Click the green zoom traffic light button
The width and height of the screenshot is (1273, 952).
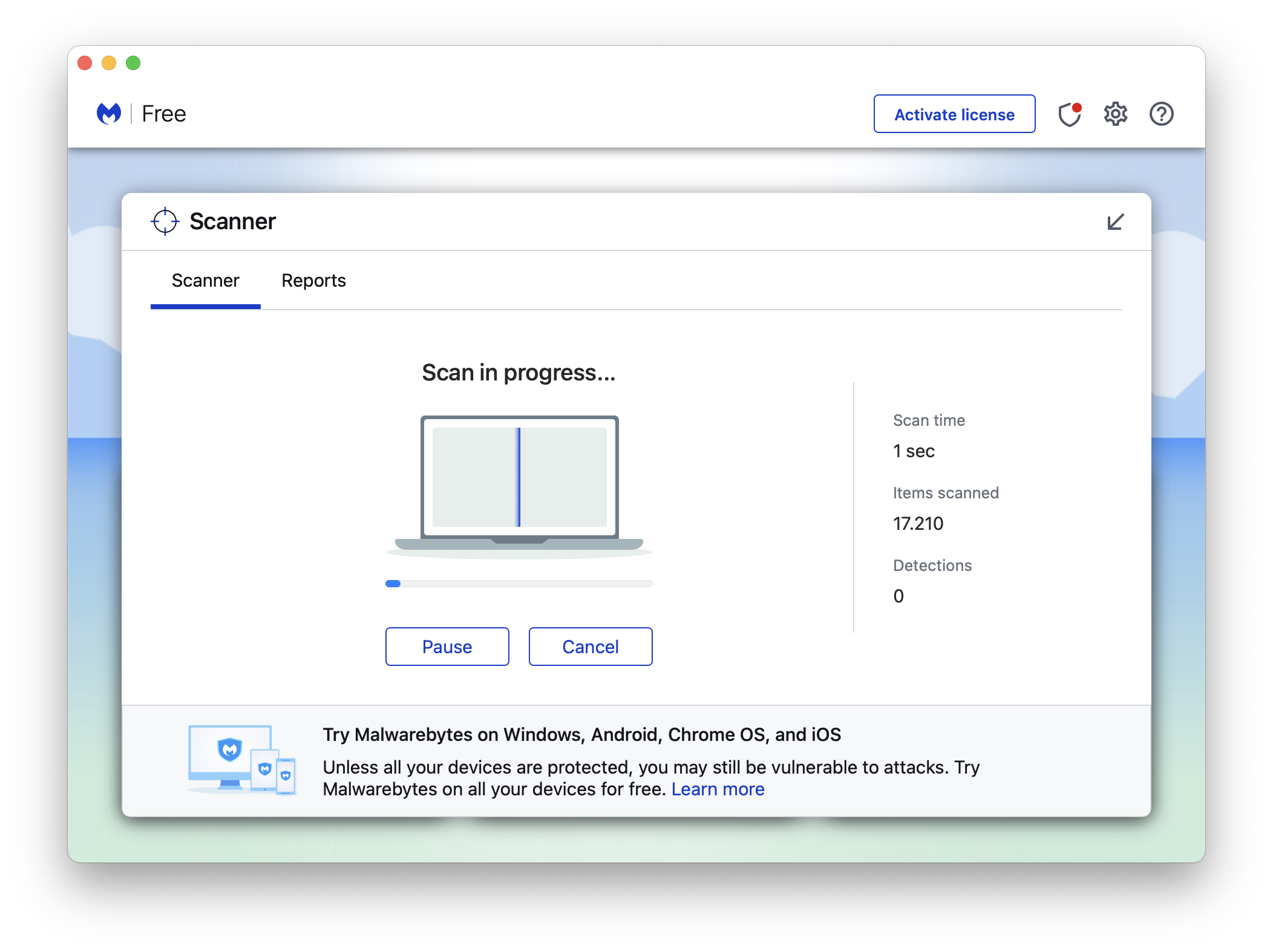[133, 63]
